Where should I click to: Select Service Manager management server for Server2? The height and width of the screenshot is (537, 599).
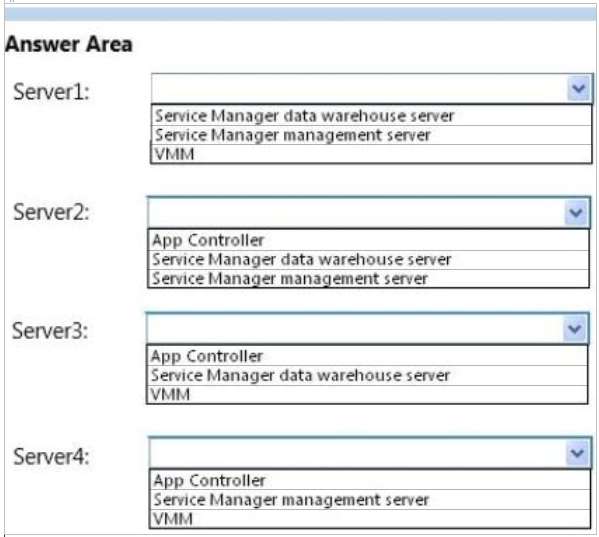pyautogui.click(x=368, y=278)
